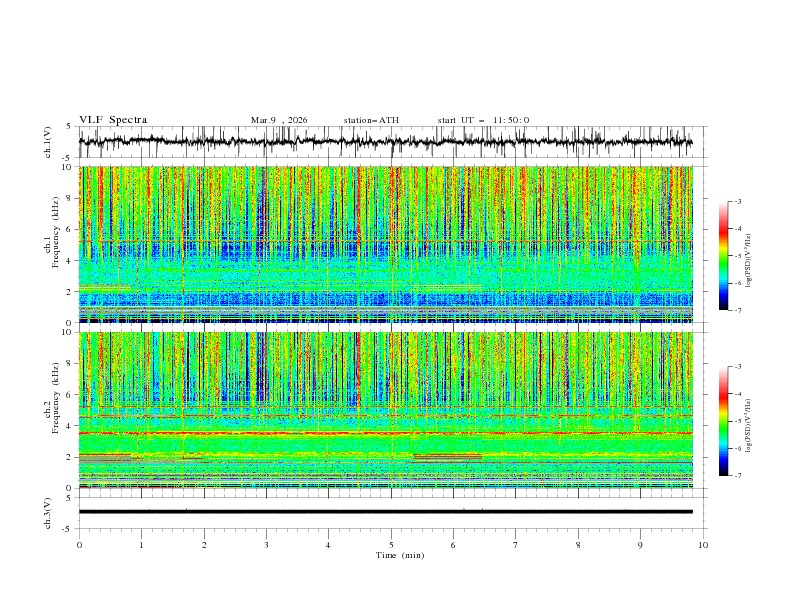Select the ch.1(V) axis label
The width and height of the screenshot is (792, 612).
pyautogui.click(x=48, y=142)
